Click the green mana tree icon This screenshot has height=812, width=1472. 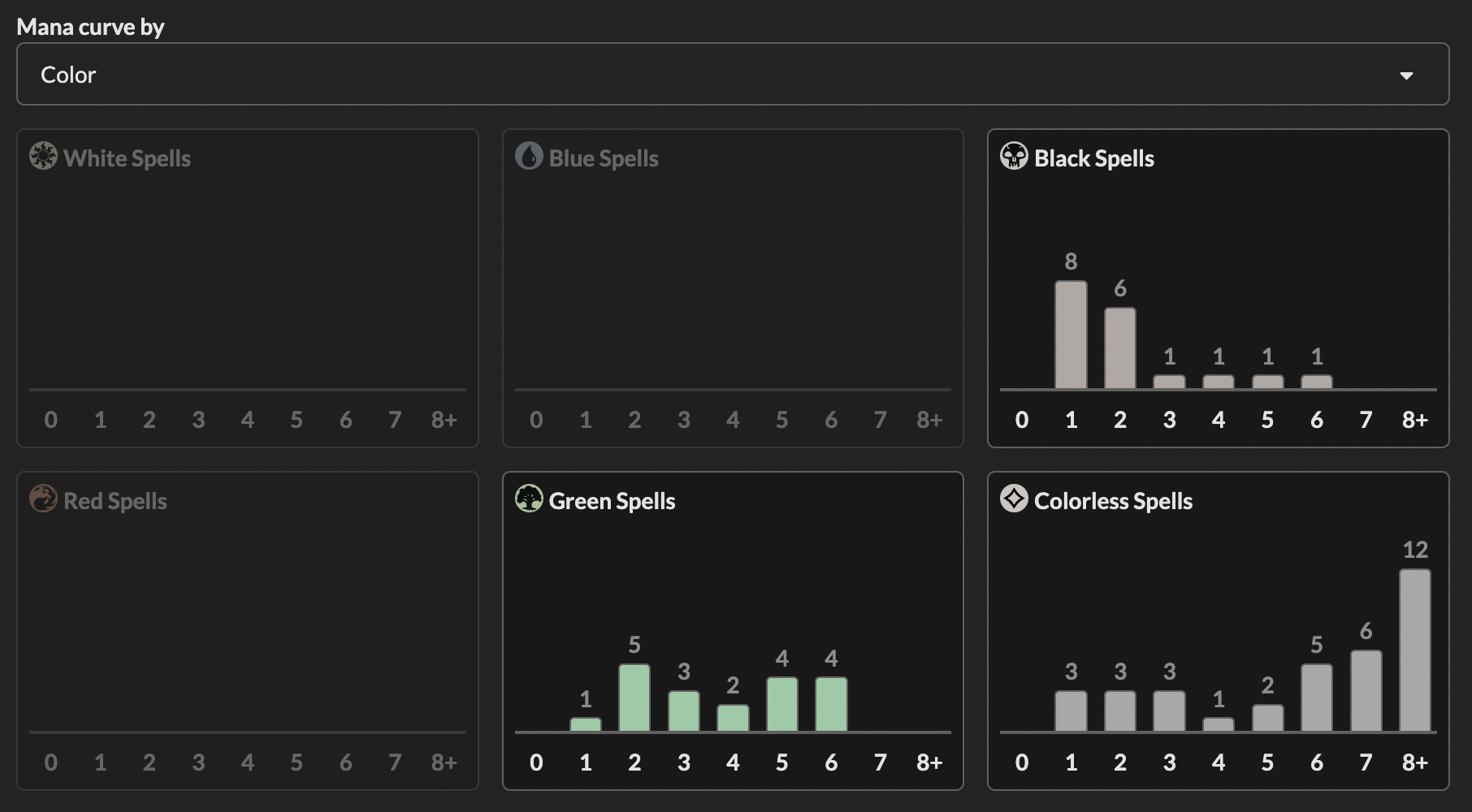529,499
